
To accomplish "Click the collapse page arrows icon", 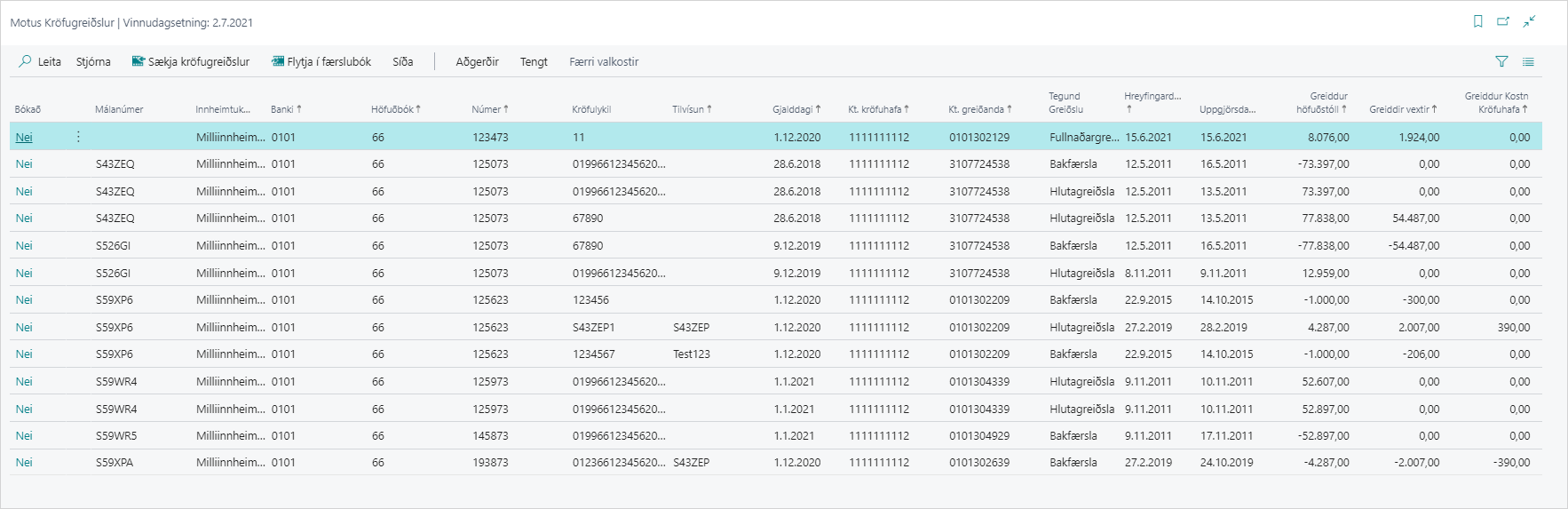I will click(x=1529, y=22).
